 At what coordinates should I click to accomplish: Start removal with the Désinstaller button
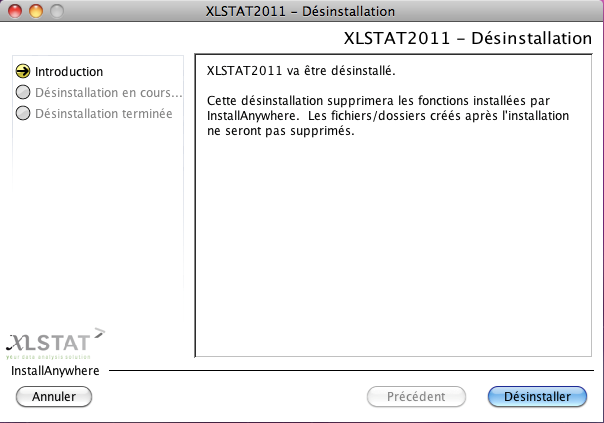point(537,397)
